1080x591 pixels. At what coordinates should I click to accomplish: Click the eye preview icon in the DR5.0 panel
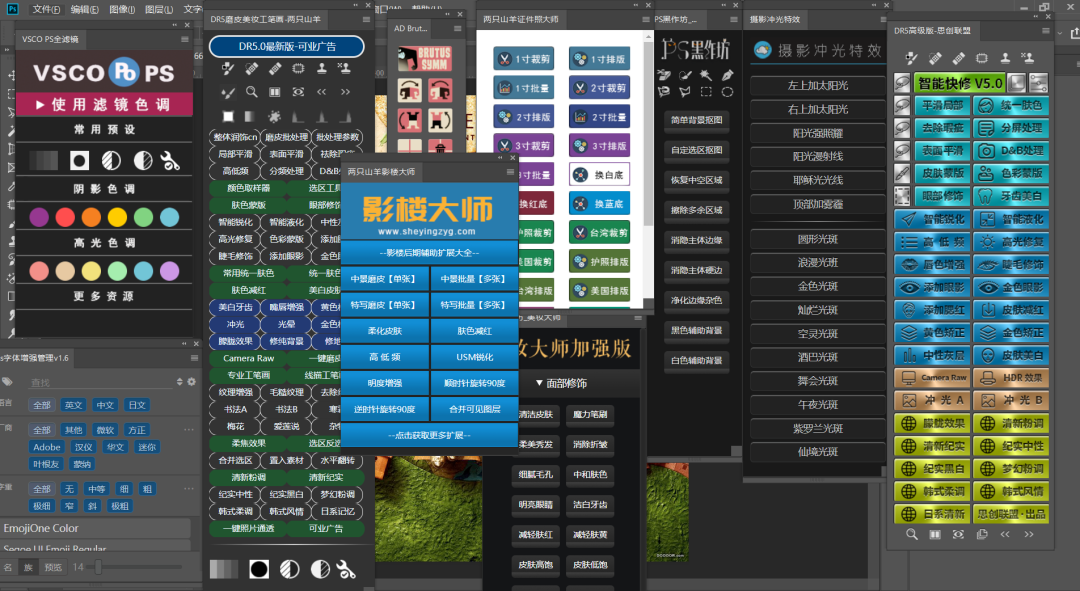pos(298,92)
